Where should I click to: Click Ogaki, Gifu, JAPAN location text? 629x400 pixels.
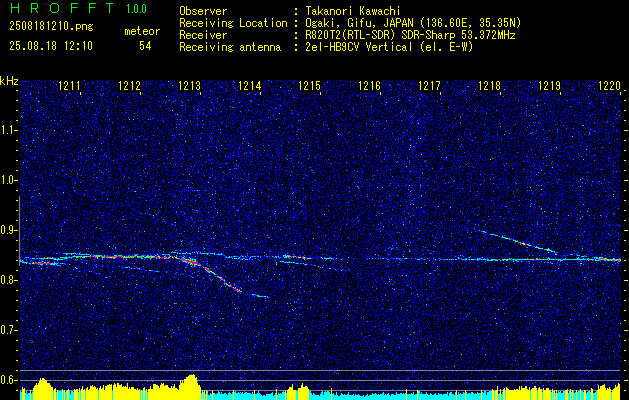(x=413, y=23)
